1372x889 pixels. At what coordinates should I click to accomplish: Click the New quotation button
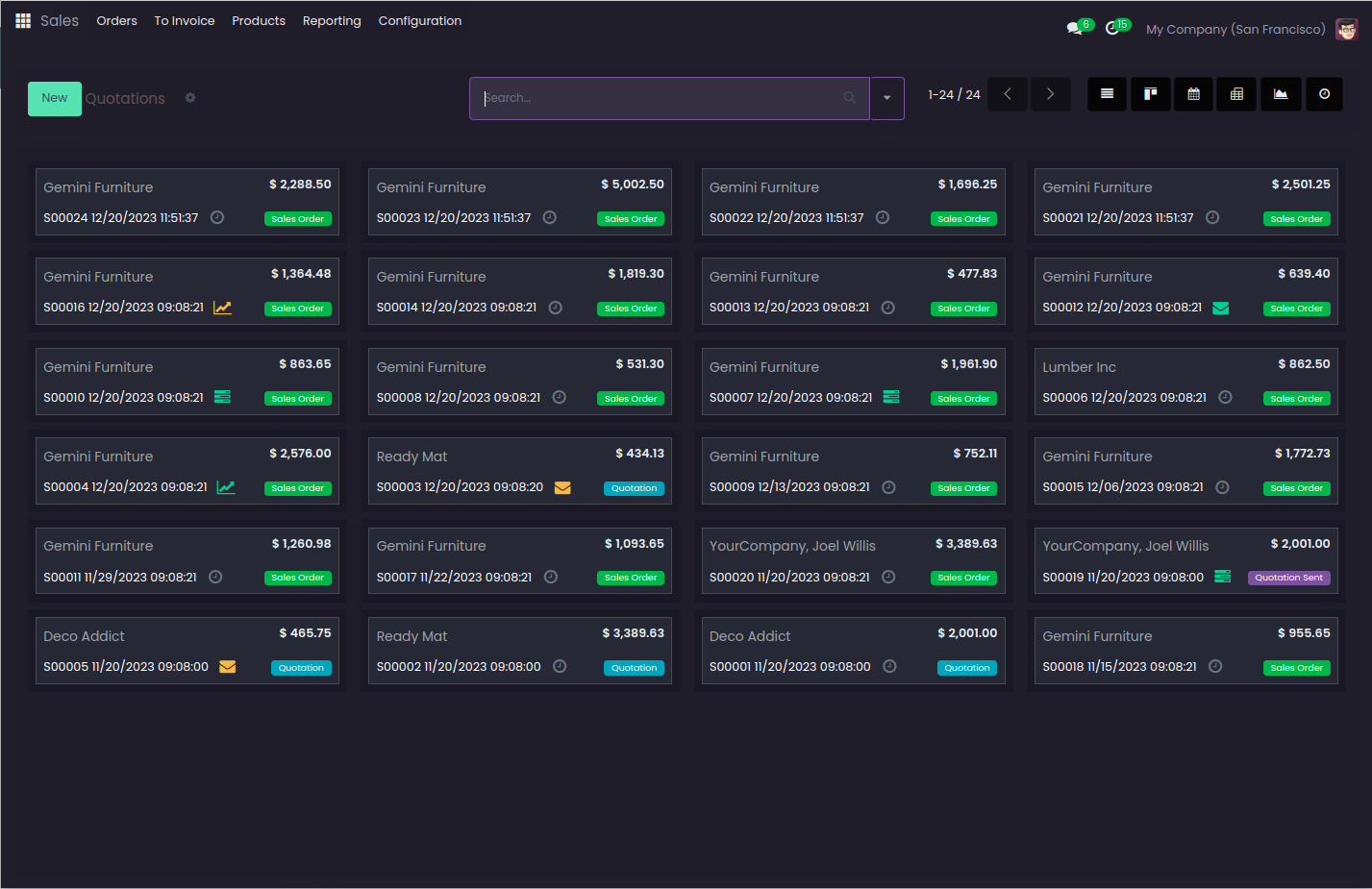point(55,98)
